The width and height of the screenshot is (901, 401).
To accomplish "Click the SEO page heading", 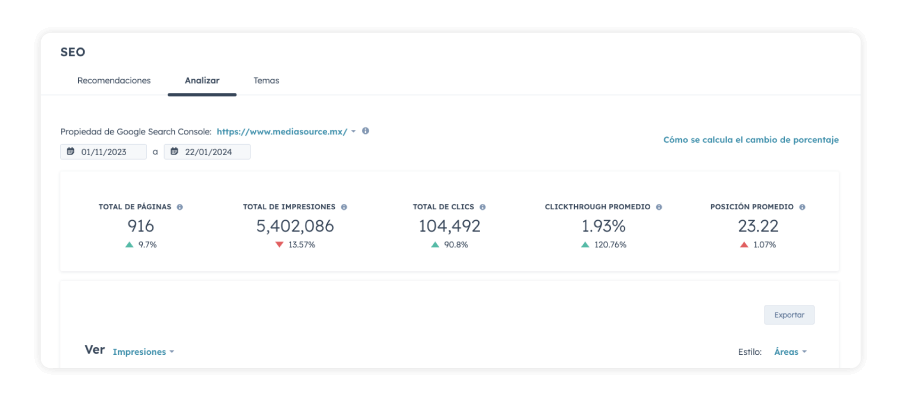I will (73, 52).
